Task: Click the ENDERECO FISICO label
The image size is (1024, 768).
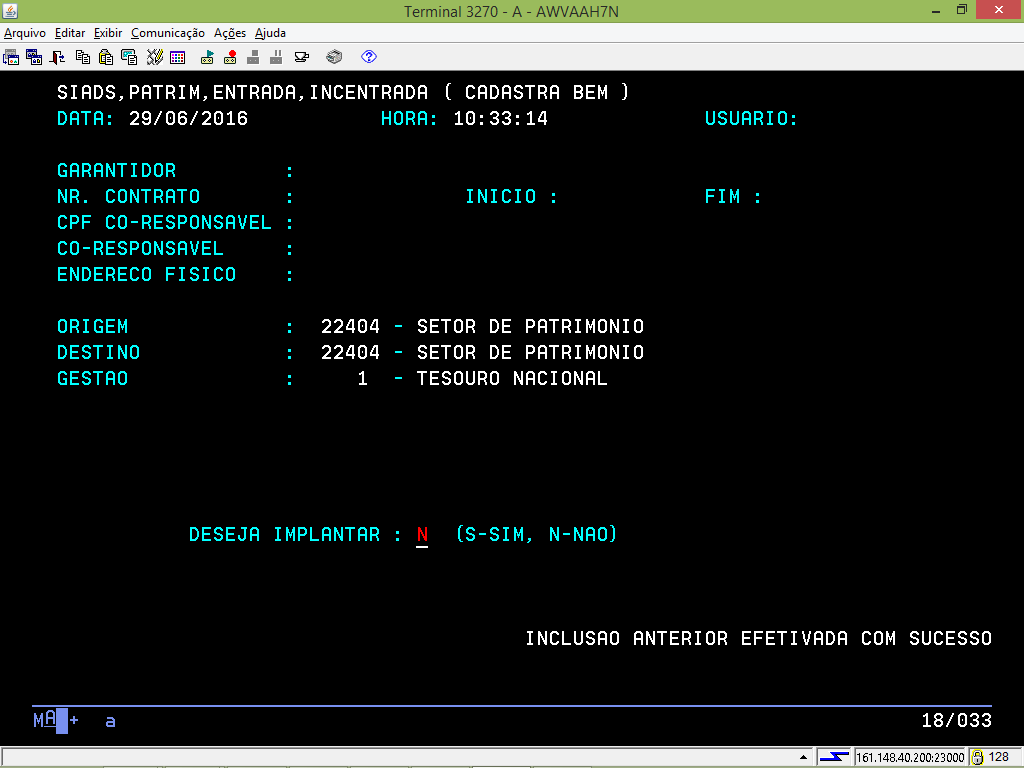Action: tap(146, 274)
